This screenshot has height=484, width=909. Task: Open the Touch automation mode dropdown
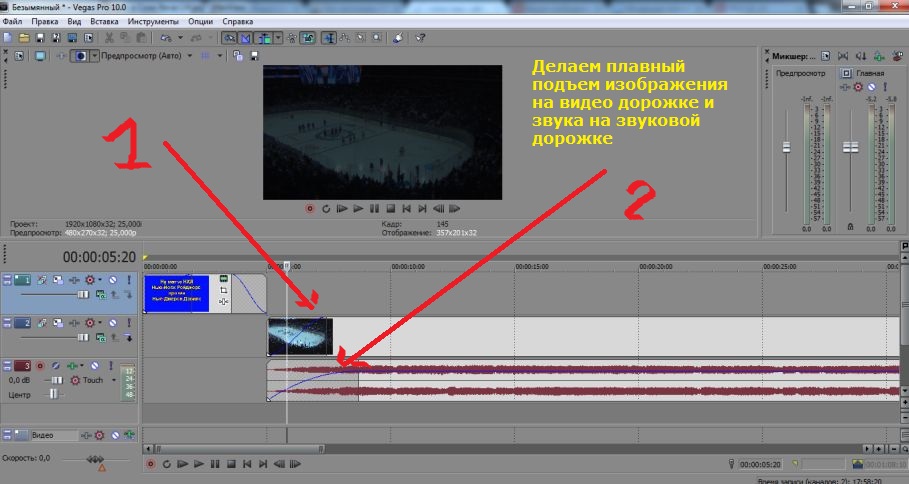[x=114, y=380]
